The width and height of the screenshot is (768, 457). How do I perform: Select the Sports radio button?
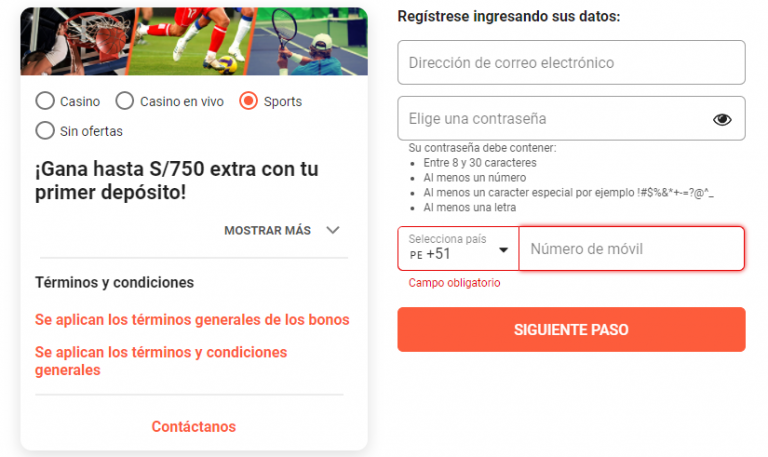pos(248,101)
